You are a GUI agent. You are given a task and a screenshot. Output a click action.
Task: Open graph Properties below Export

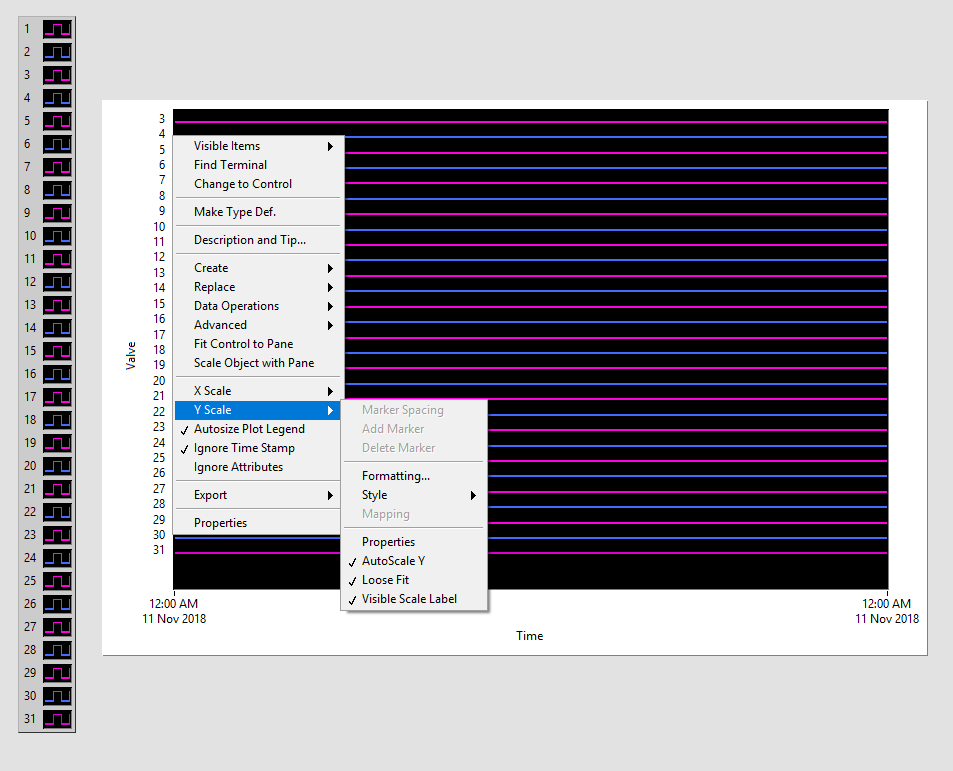click(x=257, y=523)
